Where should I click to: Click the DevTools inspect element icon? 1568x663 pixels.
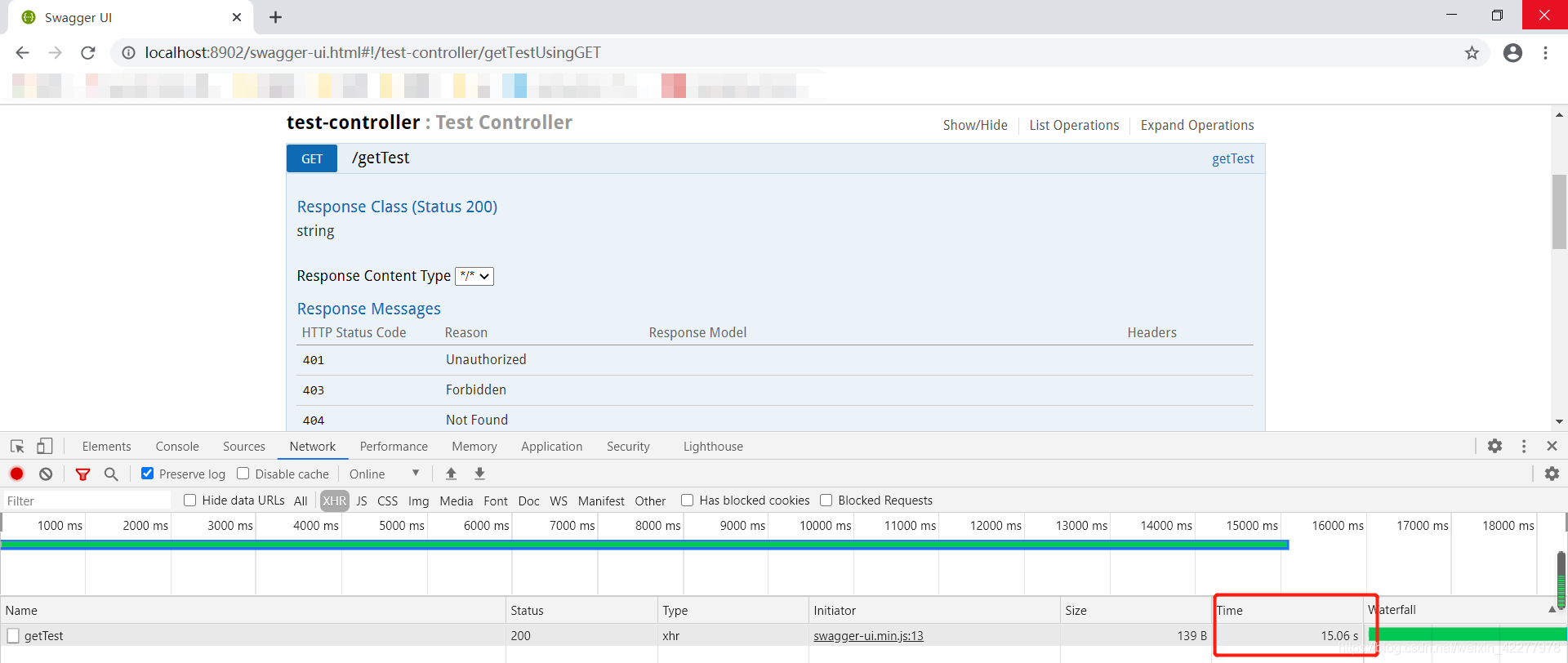[17, 446]
